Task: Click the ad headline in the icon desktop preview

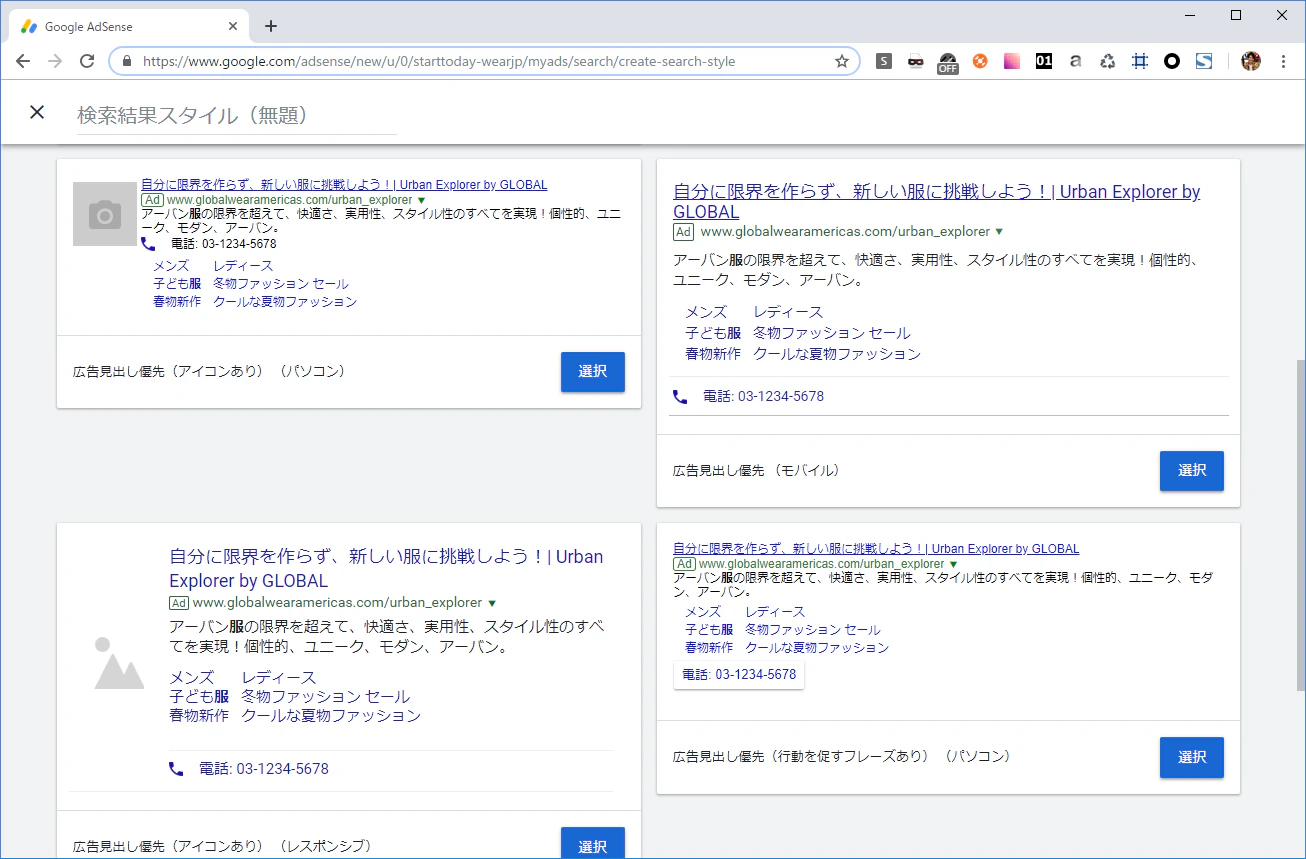Action: pyautogui.click(x=344, y=185)
